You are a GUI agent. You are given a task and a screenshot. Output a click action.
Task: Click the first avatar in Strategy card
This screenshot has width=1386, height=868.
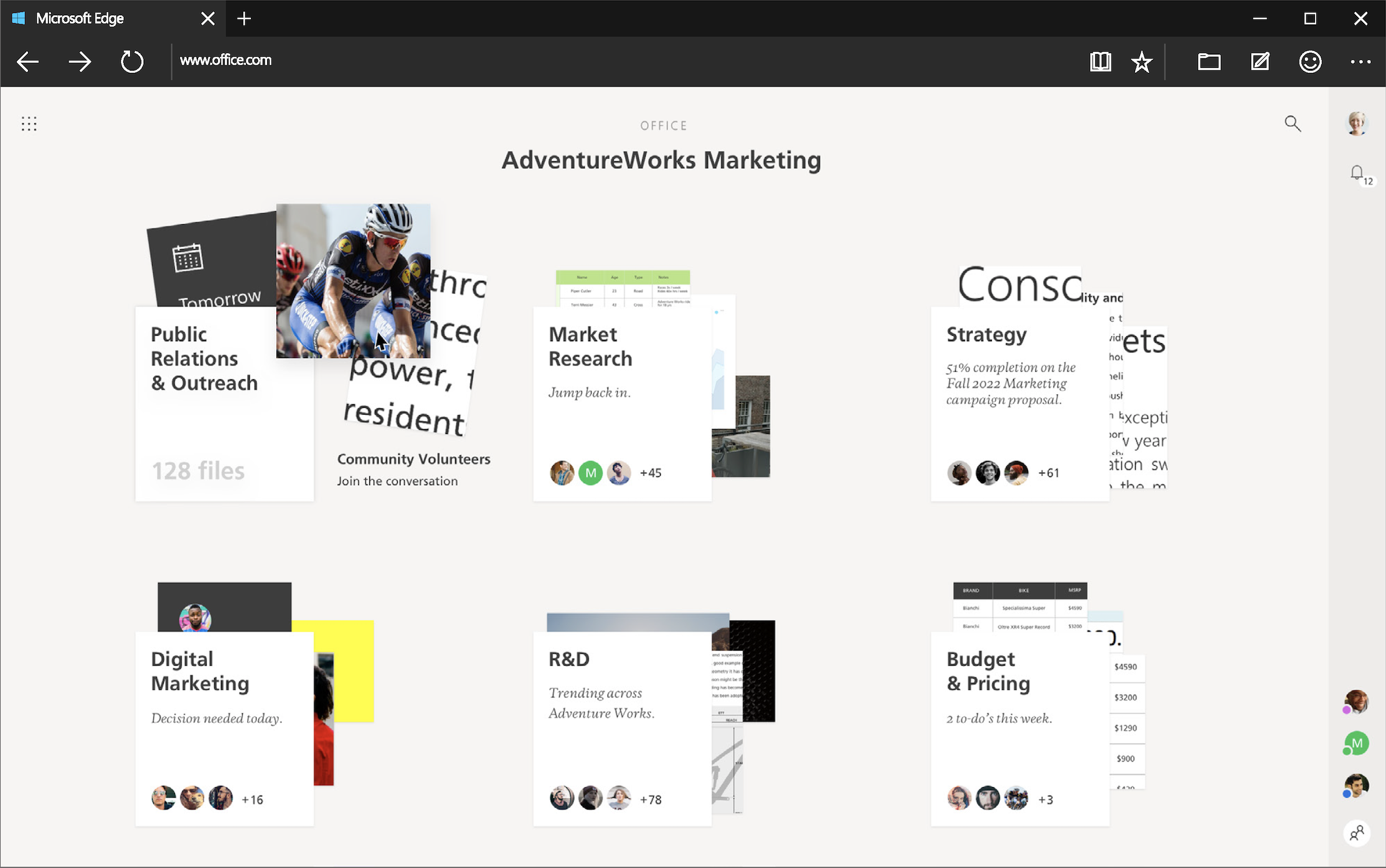pos(959,473)
